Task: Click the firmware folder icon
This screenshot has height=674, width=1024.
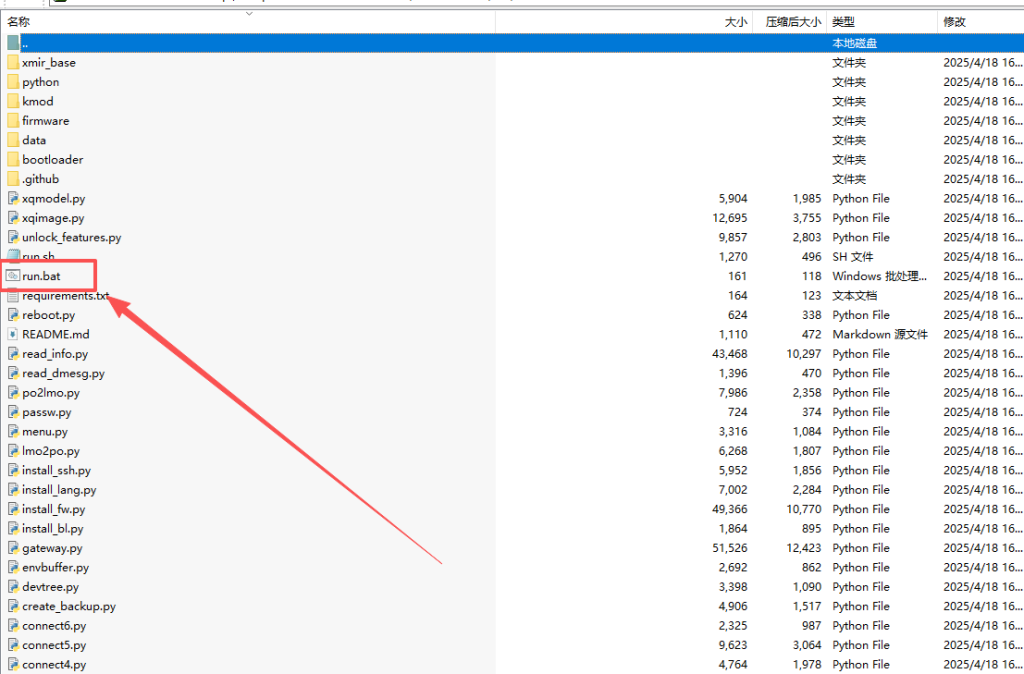Action: click(x=13, y=121)
